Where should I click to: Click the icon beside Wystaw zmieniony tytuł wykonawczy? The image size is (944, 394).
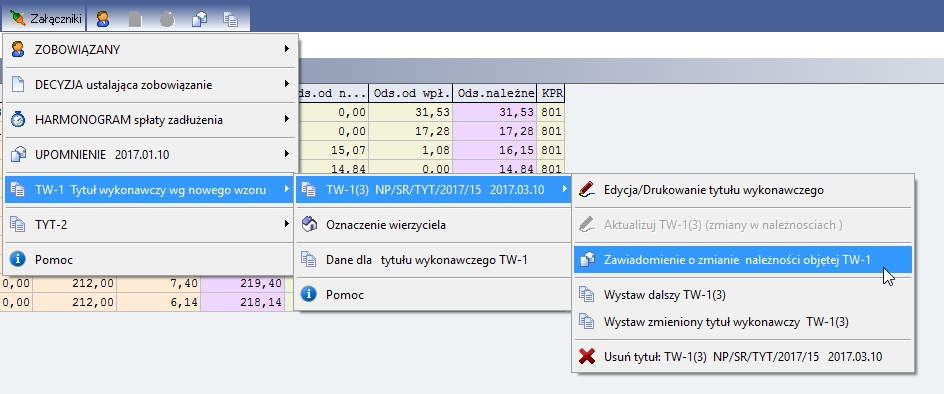coord(586,322)
